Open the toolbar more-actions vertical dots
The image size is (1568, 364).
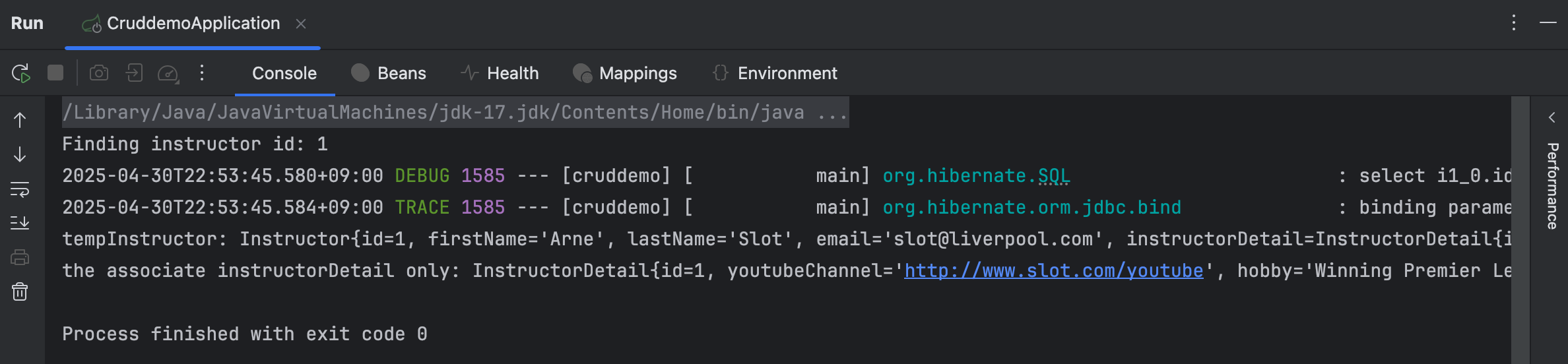202,73
